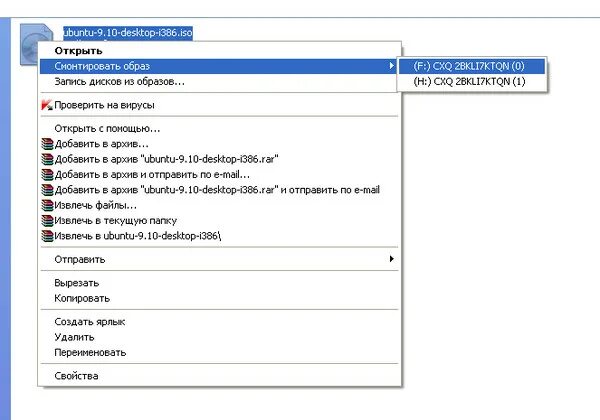Viewport: 600px width, 420px height.
Task: Expand the Отправить submenu arrow
Action: tap(391, 259)
